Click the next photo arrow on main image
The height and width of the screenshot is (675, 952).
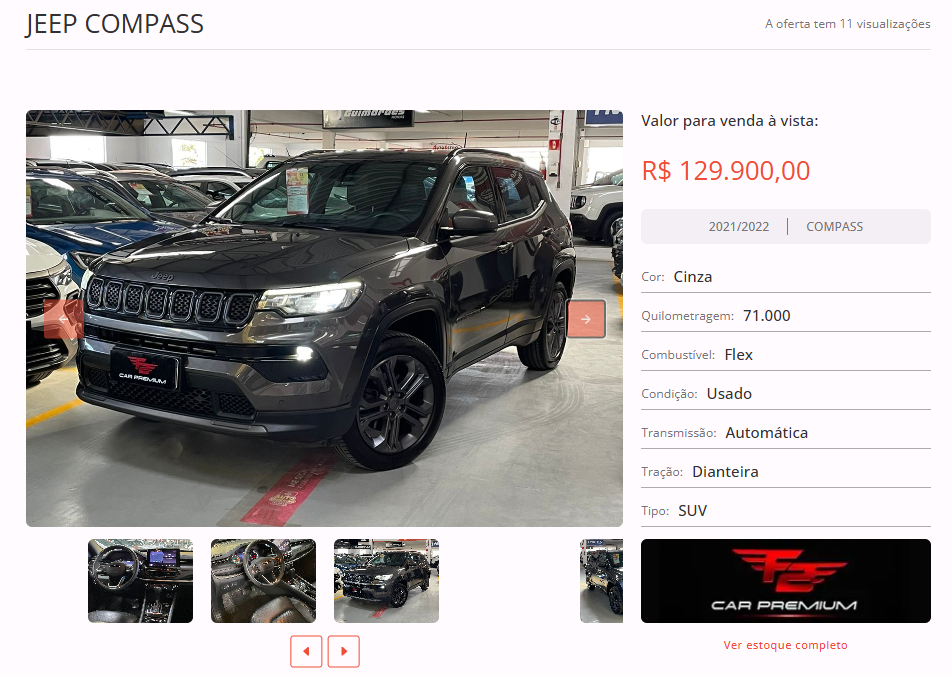coord(586,319)
